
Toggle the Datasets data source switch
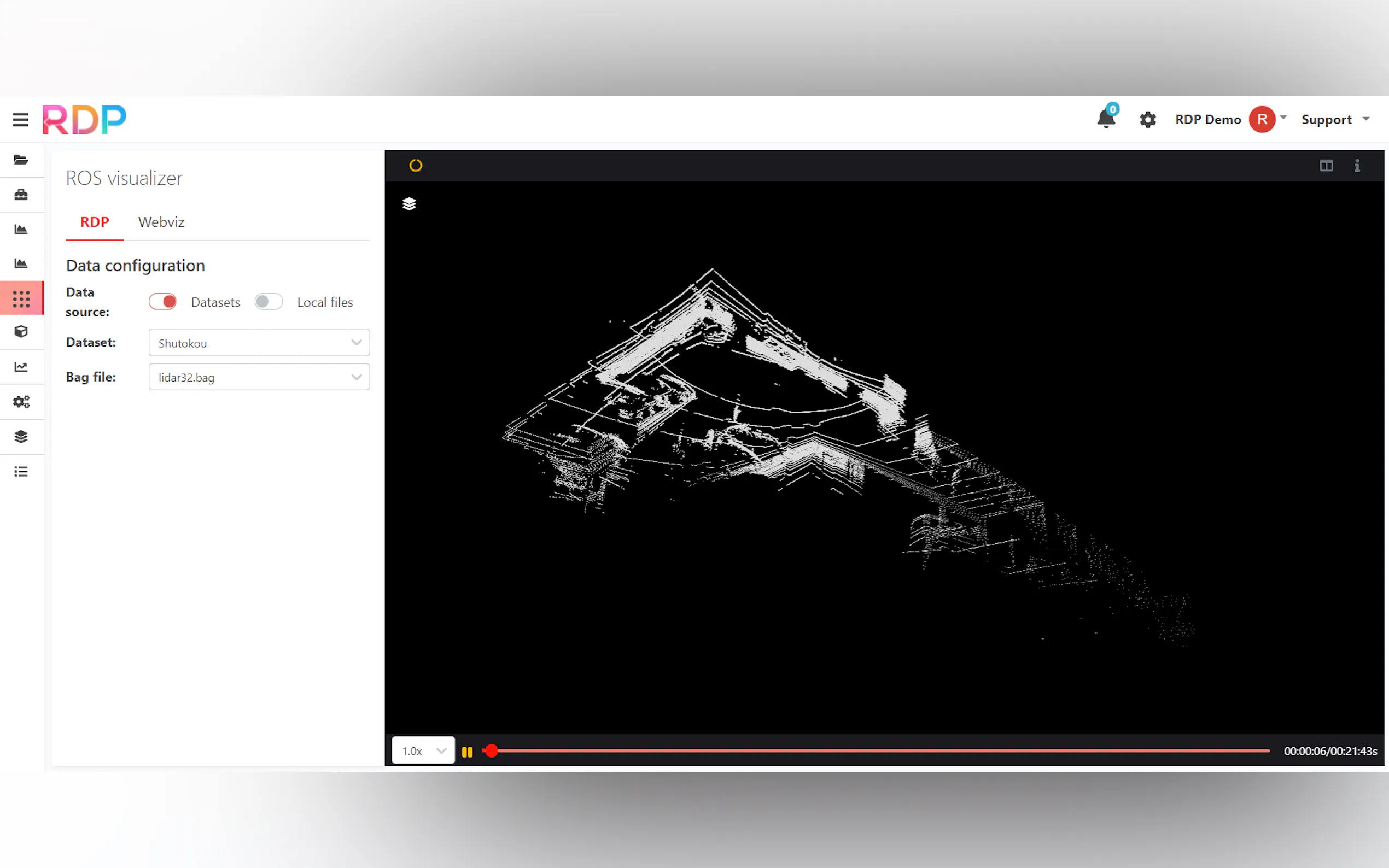162,302
